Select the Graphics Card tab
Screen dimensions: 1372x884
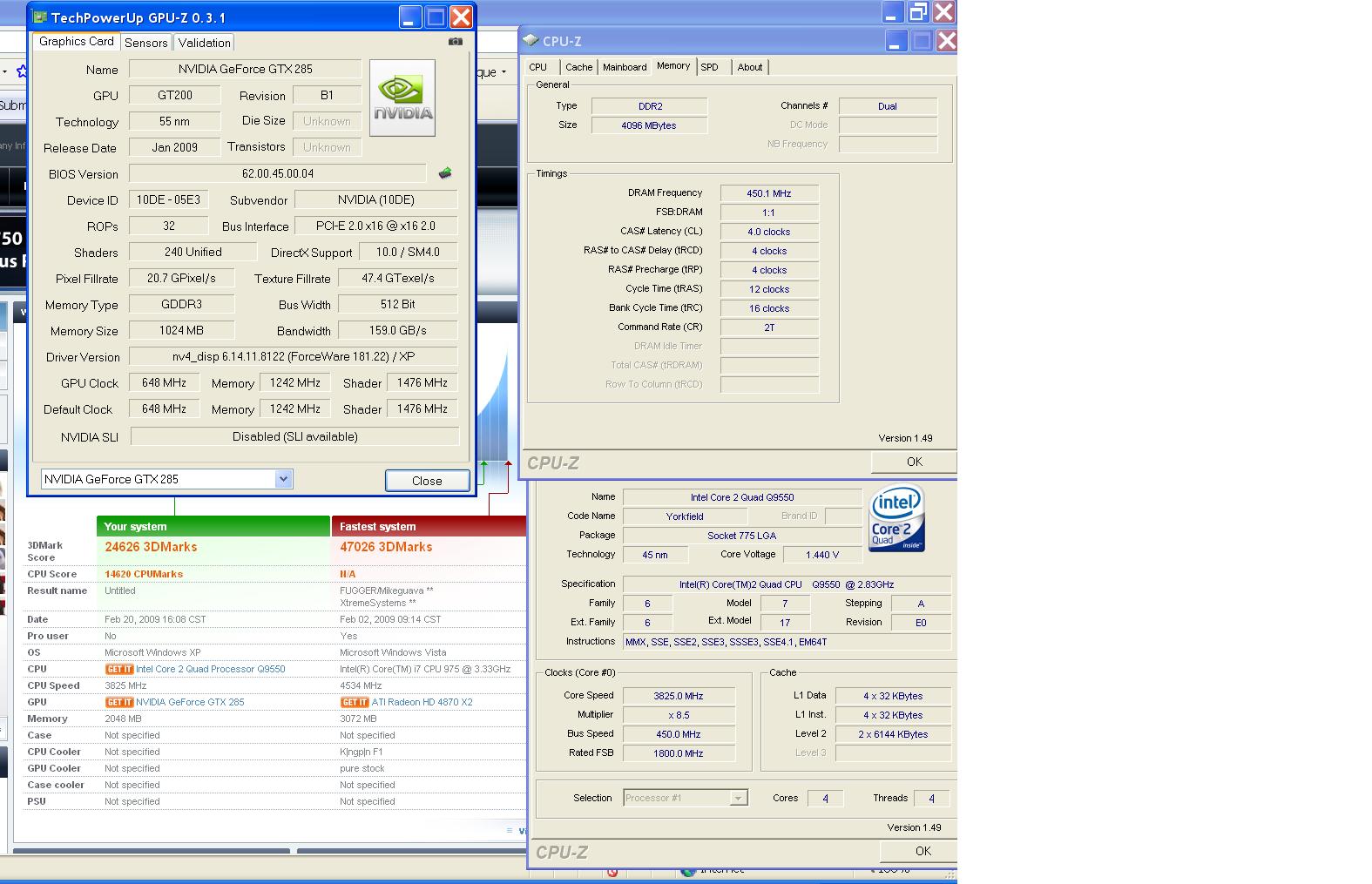pyautogui.click(x=77, y=41)
